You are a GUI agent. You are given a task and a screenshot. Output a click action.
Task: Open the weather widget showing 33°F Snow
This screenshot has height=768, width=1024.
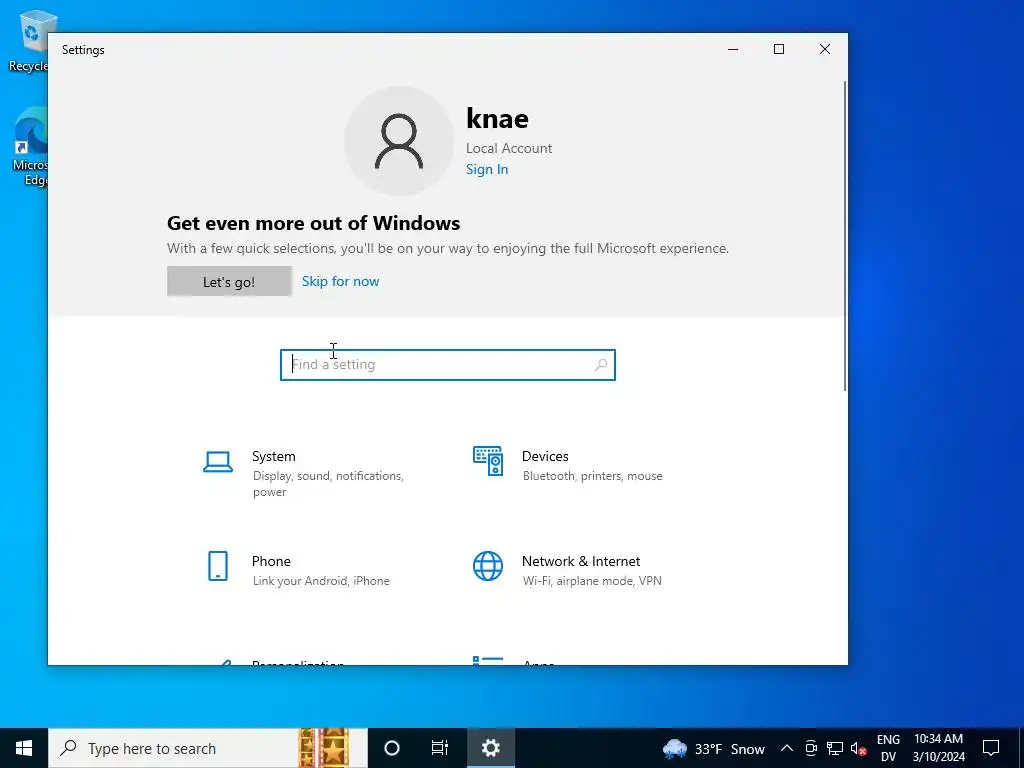coord(713,748)
